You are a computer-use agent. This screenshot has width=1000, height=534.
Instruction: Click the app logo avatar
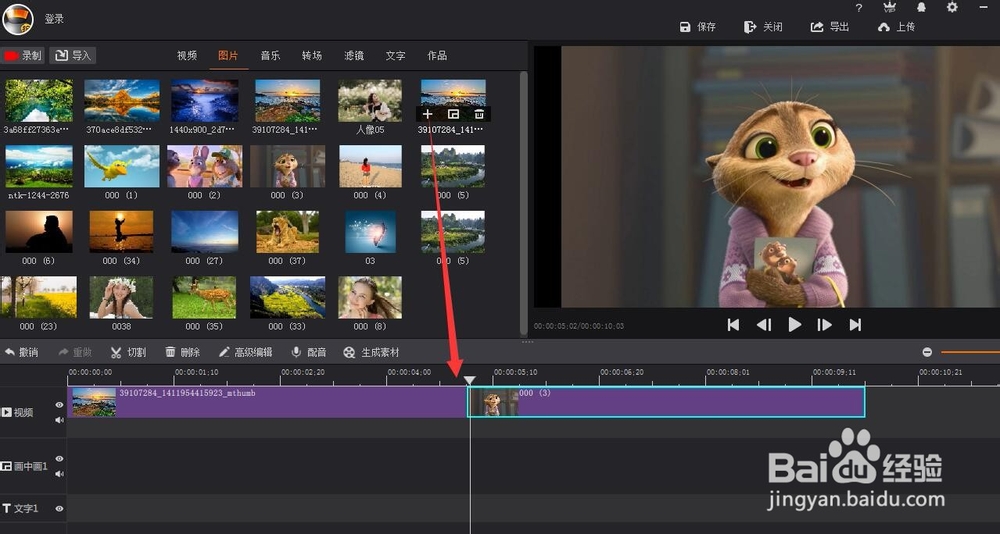click(x=18, y=19)
